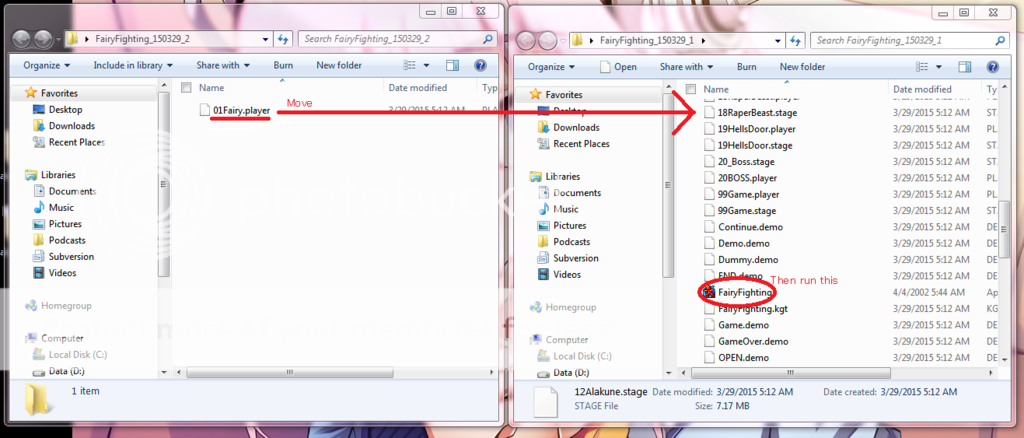Tick the select-all checkbox in the left window header
This screenshot has height=438, width=1024.
tap(186, 88)
